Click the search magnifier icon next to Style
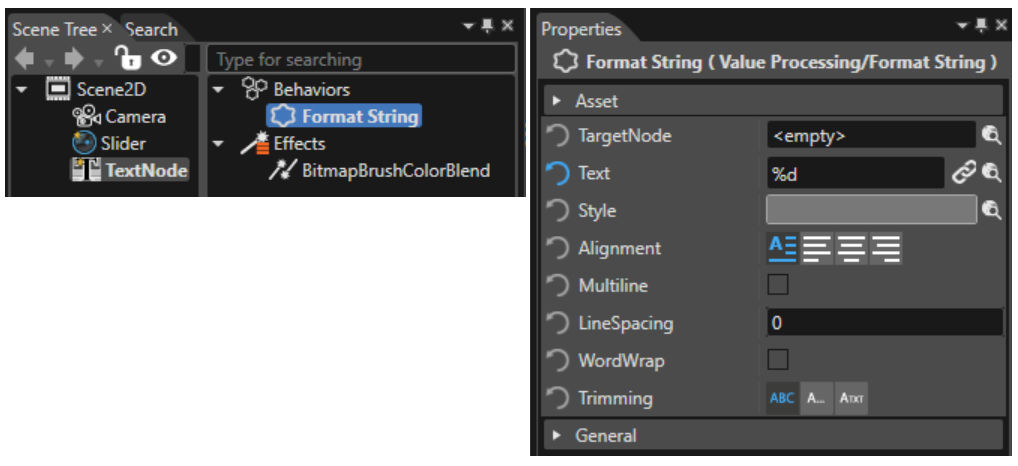Viewport: 1018px width, 466px height. [991, 210]
